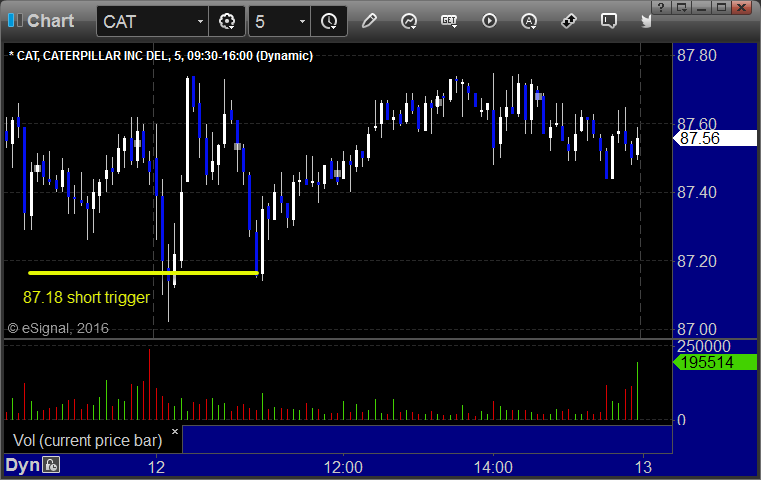761x480 pixels.
Task: Open the studies chart-line icon menu
Action: coord(409,21)
